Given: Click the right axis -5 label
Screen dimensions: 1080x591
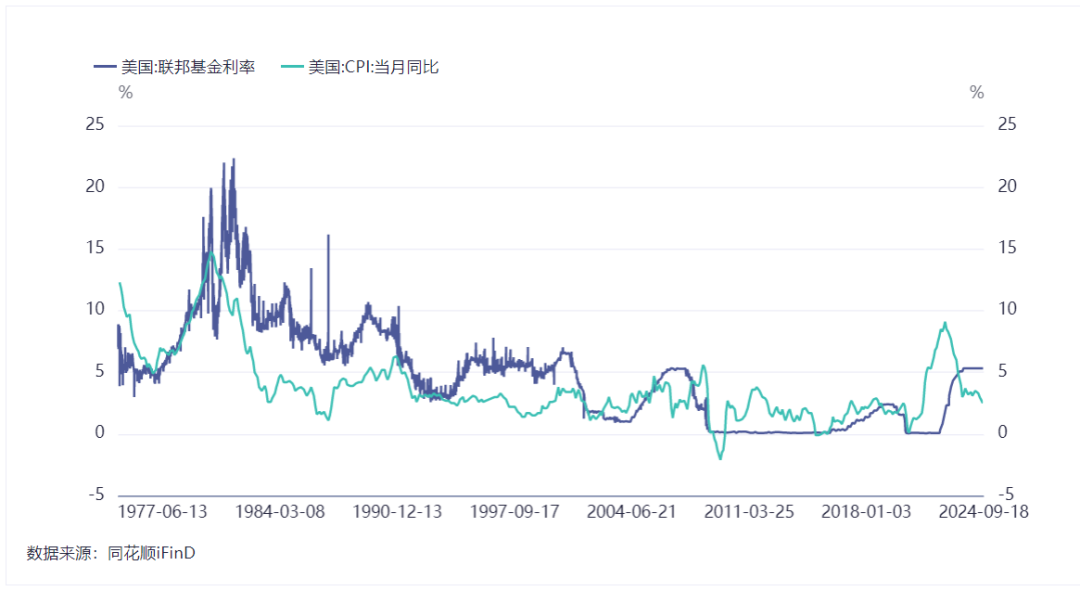Looking at the screenshot, I should tap(1006, 494).
